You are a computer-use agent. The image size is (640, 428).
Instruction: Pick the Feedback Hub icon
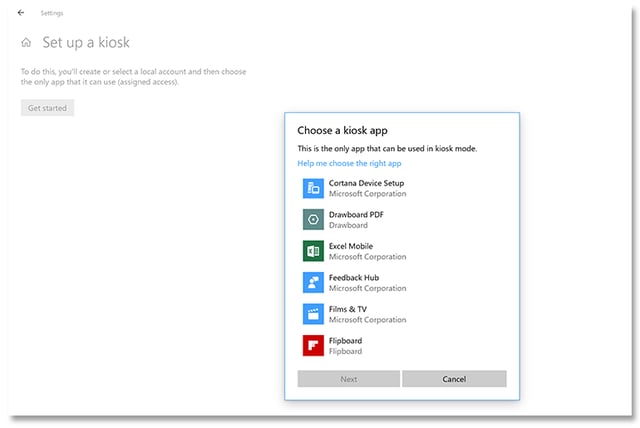click(x=313, y=283)
